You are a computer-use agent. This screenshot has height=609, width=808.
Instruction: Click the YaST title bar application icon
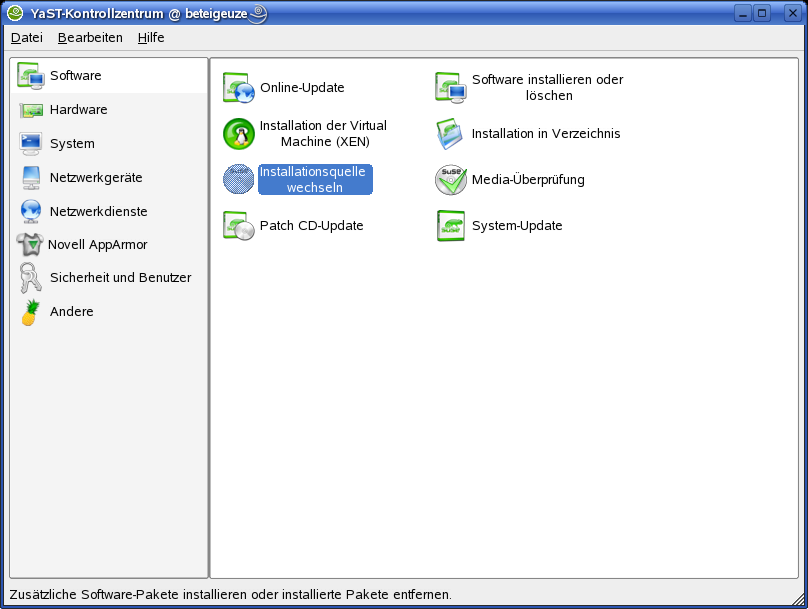pyautogui.click(x=15, y=13)
